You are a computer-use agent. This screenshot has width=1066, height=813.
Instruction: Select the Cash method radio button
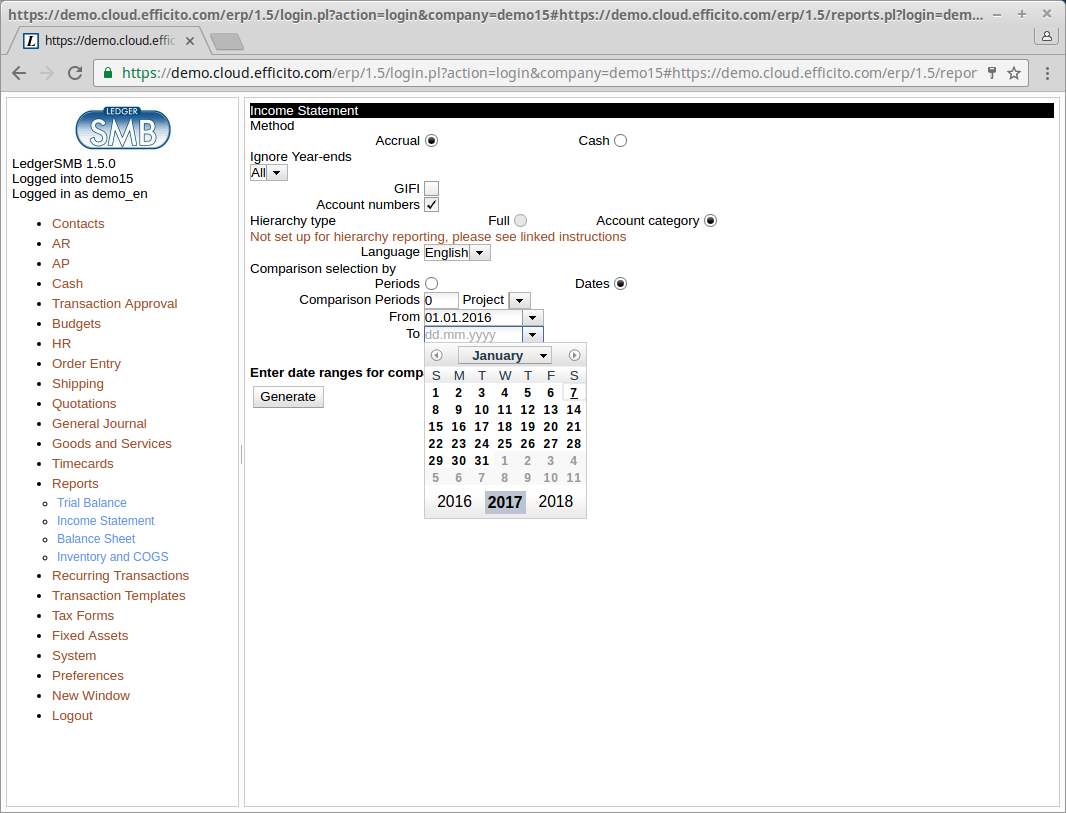[x=620, y=141]
